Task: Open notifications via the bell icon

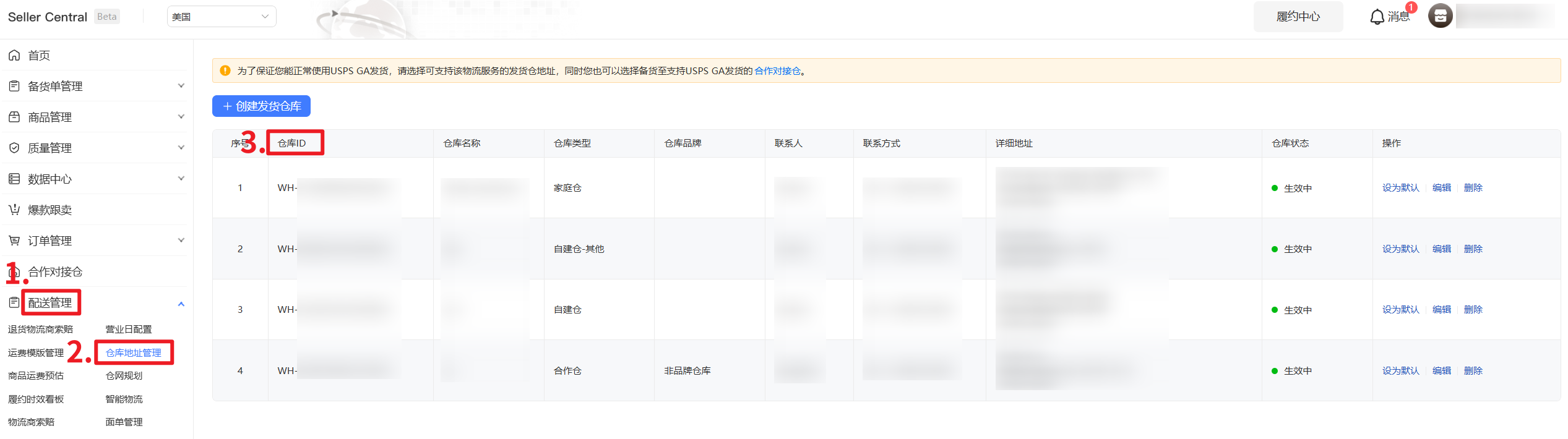Action: pyautogui.click(x=1377, y=17)
